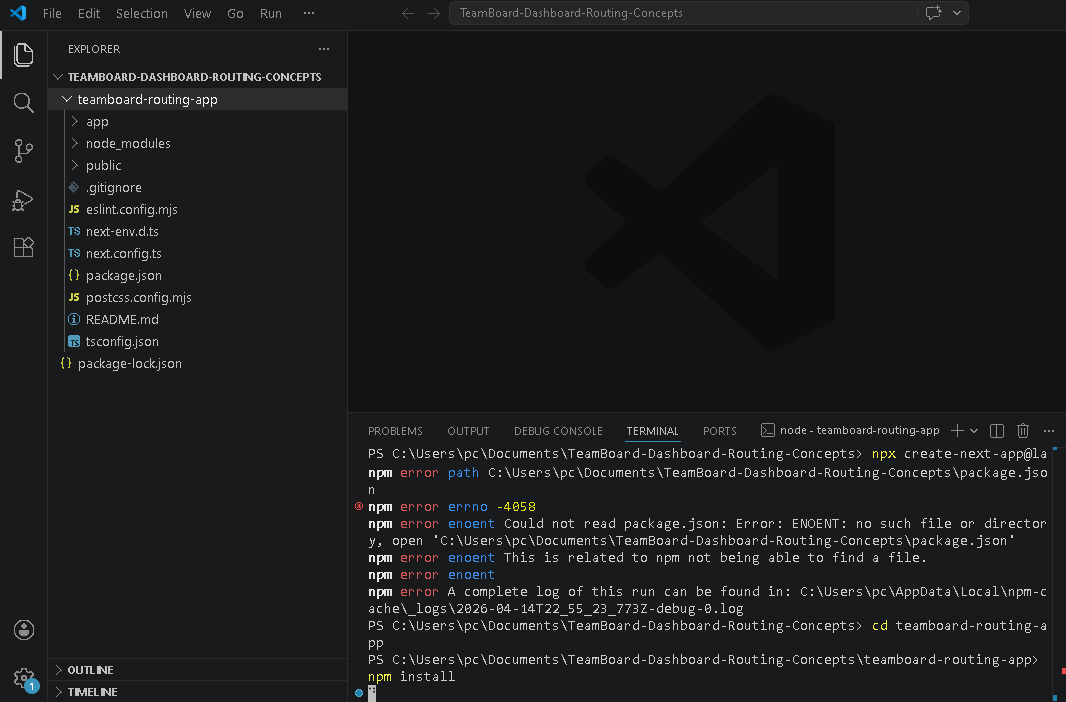This screenshot has height=702, width=1066.
Task: Click the node terminal shell icon
Action: [768, 430]
